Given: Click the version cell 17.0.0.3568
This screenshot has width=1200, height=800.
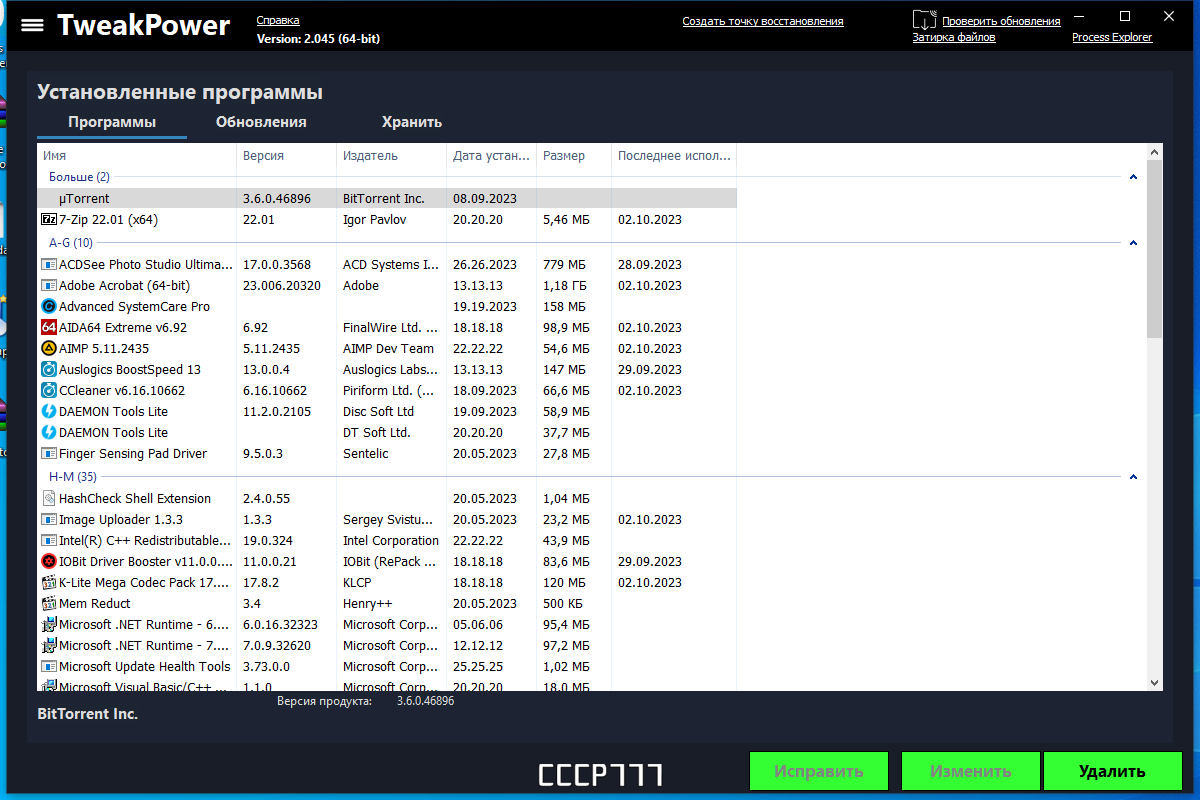Looking at the screenshot, I should [277, 265].
